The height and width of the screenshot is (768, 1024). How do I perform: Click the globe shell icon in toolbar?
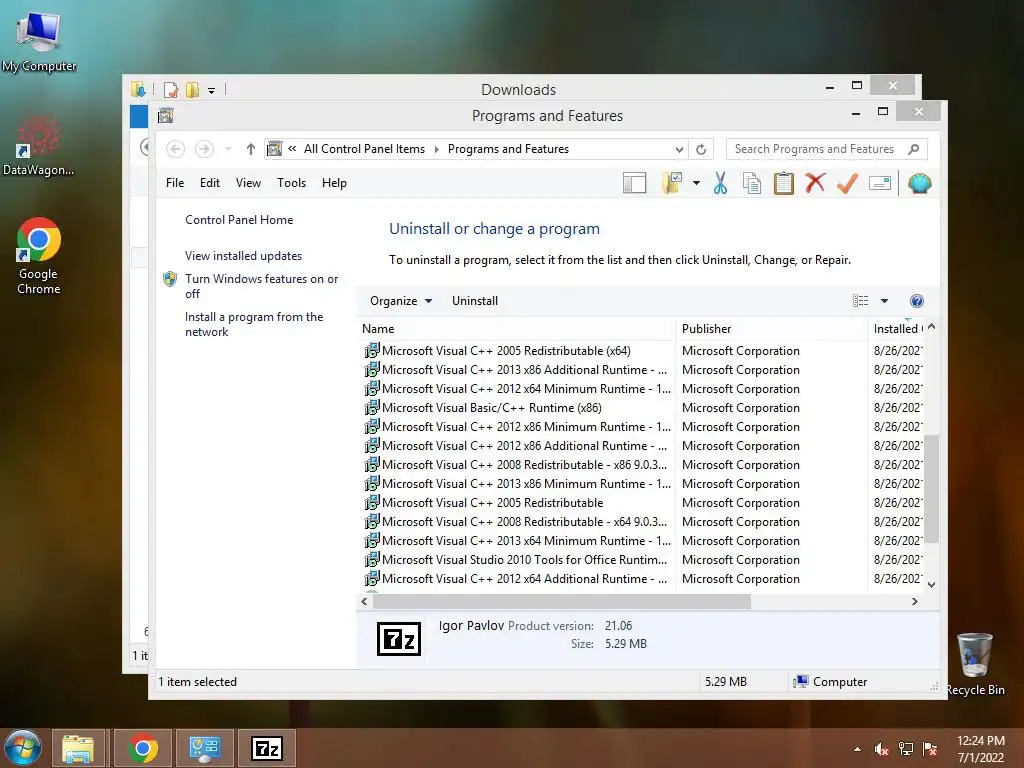919,184
